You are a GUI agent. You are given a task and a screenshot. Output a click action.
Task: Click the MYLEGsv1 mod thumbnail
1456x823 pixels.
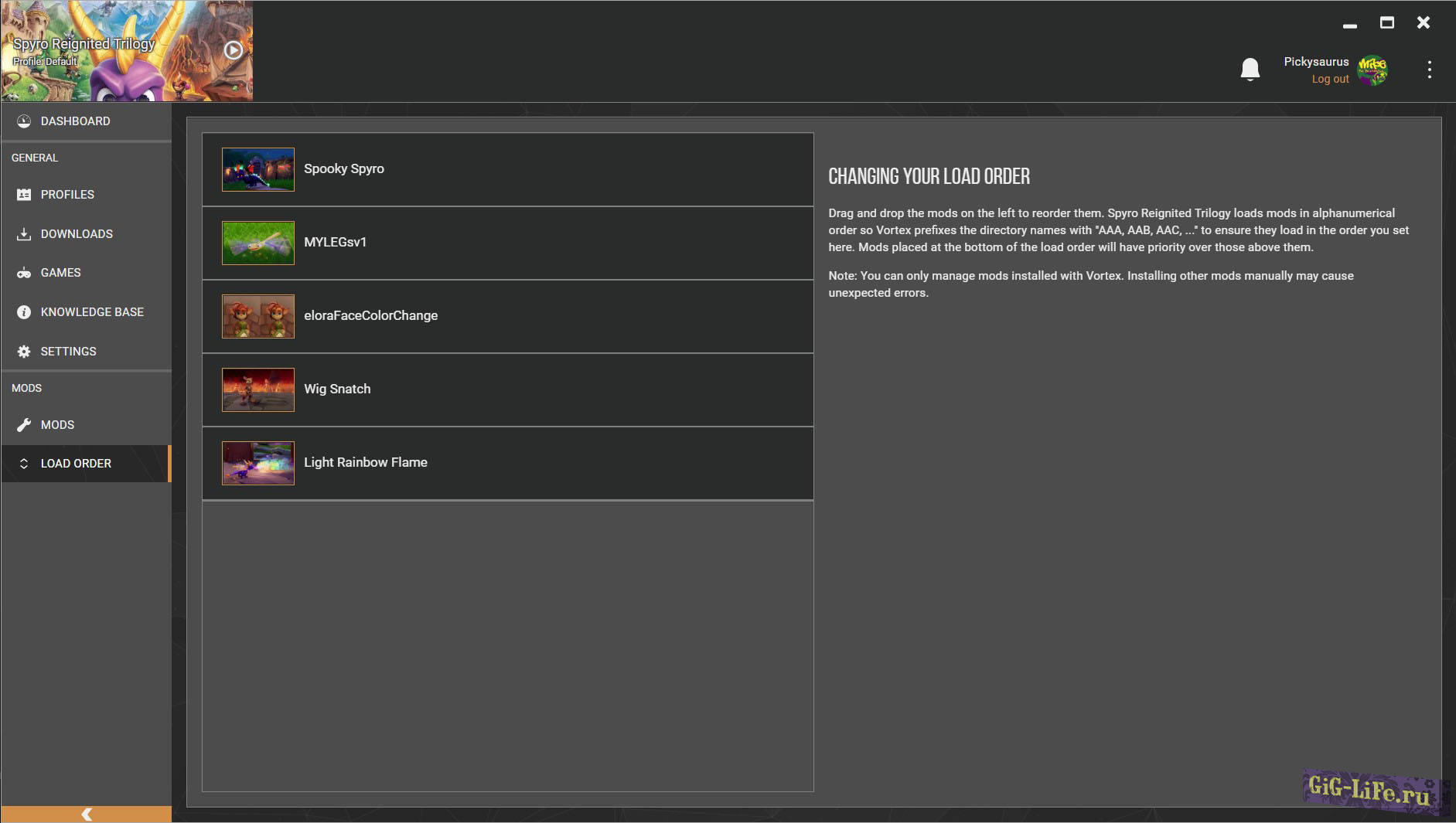pyautogui.click(x=257, y=243)
